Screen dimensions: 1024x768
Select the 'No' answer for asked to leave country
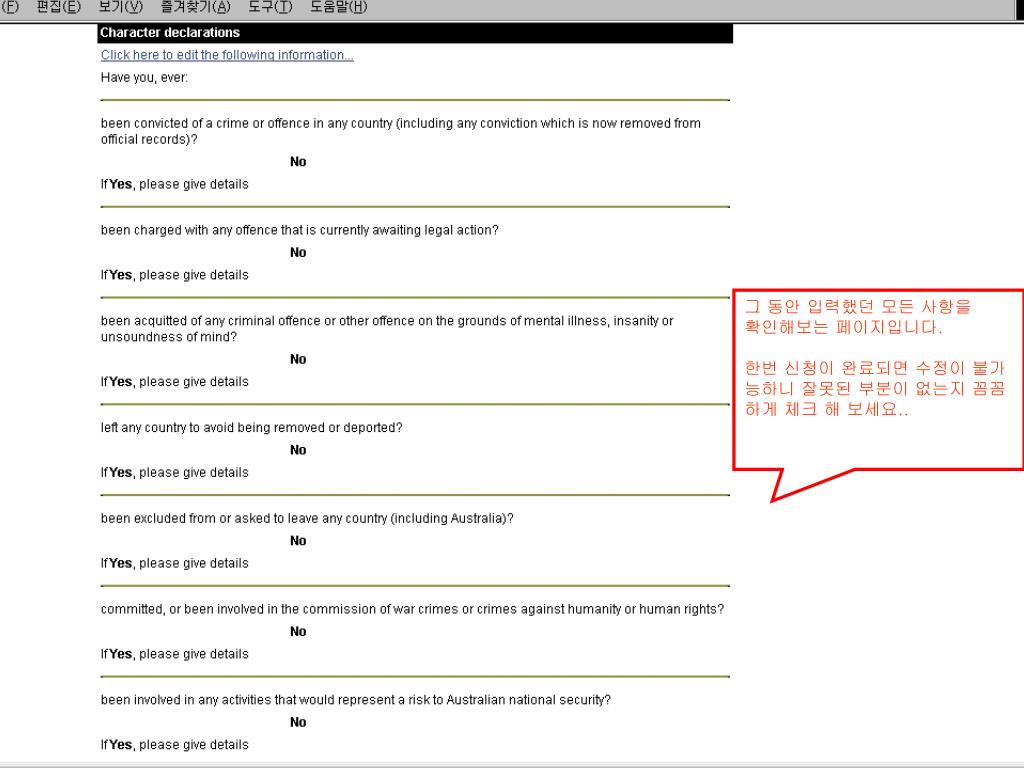click(298, 541)
